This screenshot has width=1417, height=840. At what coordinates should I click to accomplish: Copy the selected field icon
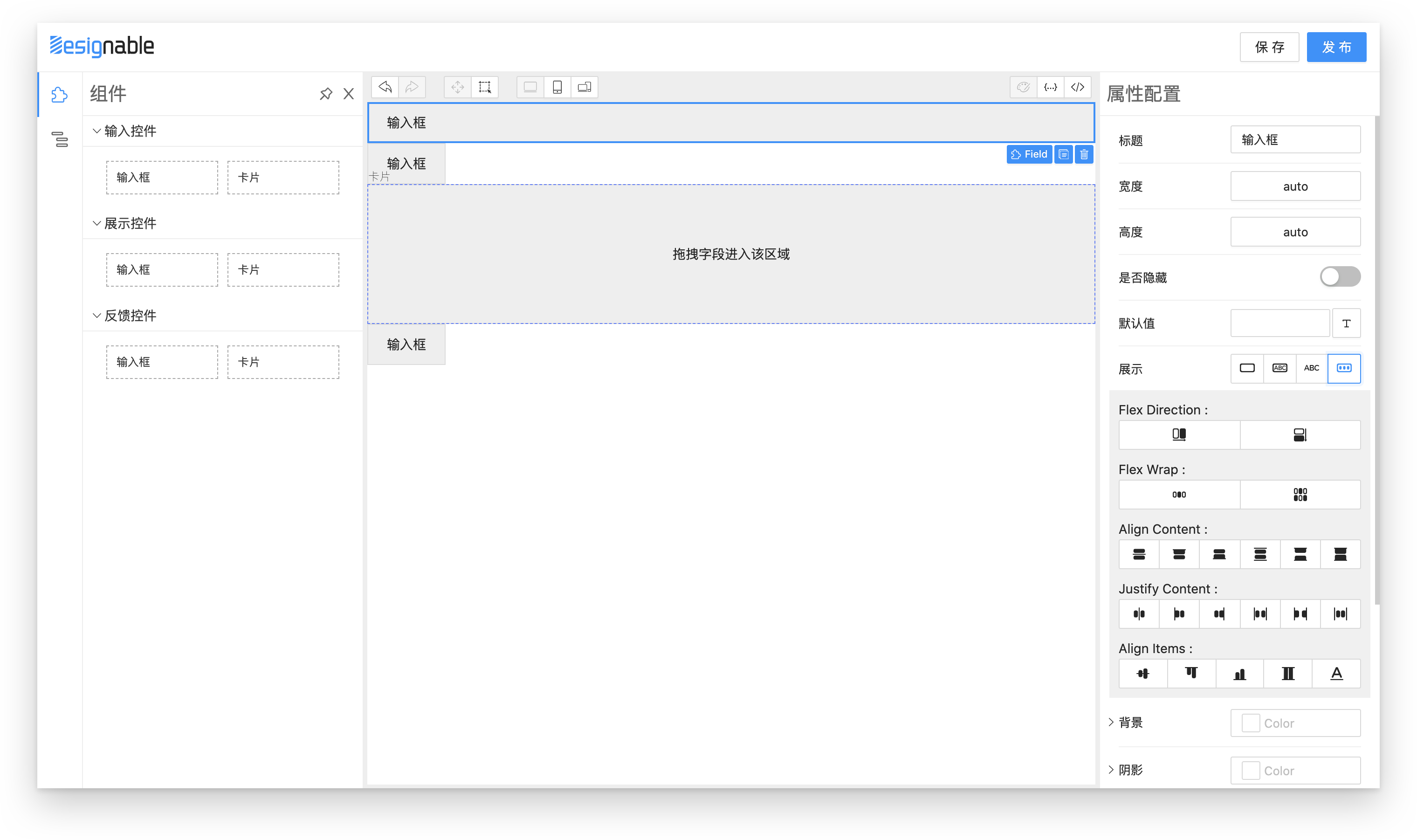click(1063, 155)
